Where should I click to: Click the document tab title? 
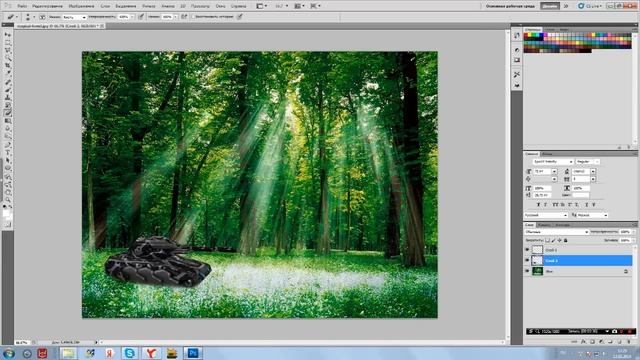pos(57,26)
